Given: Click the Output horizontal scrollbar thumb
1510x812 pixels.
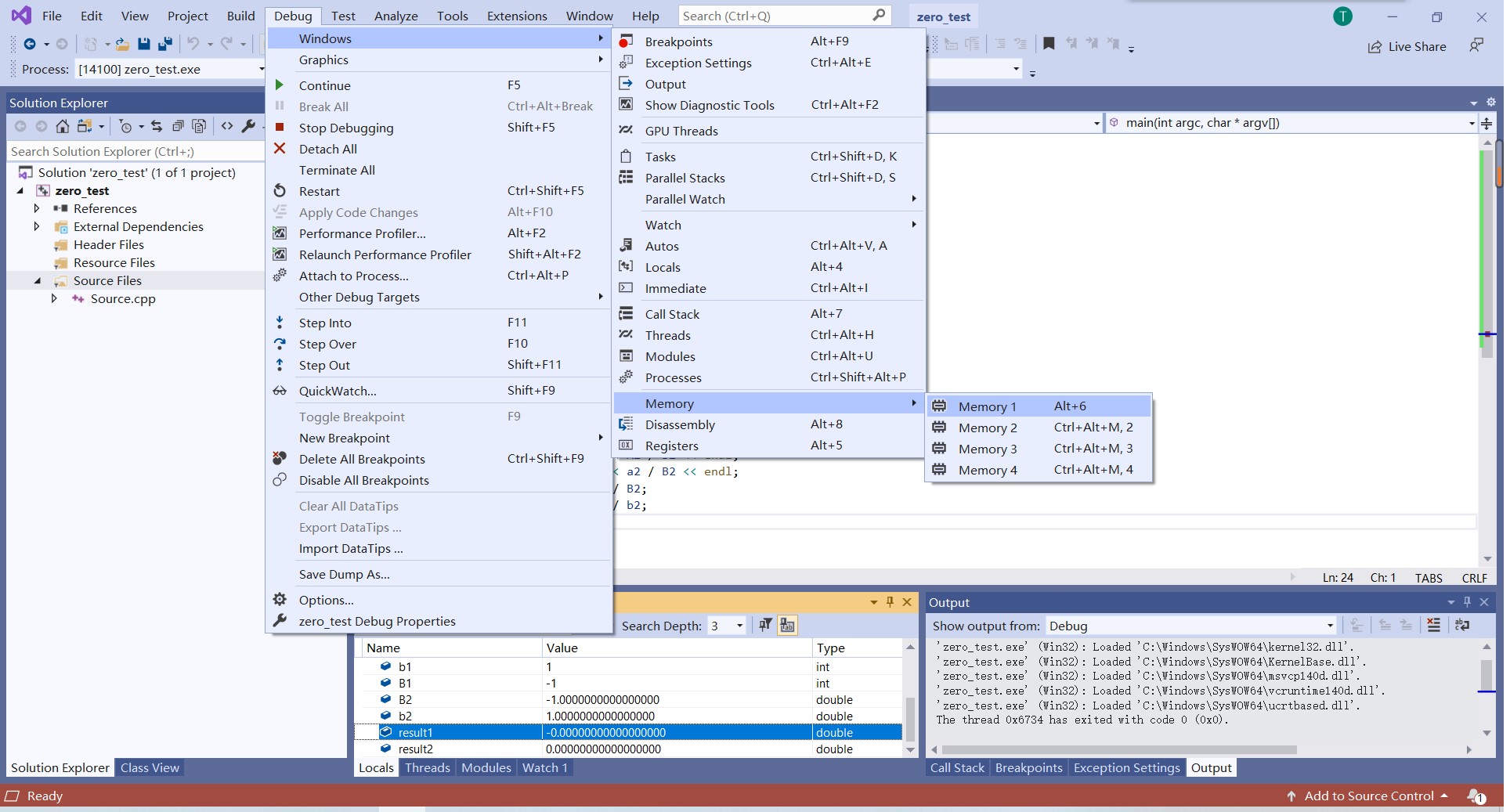Looking at the screenshot, I should pyautogui.click(x=1118, y=749).
